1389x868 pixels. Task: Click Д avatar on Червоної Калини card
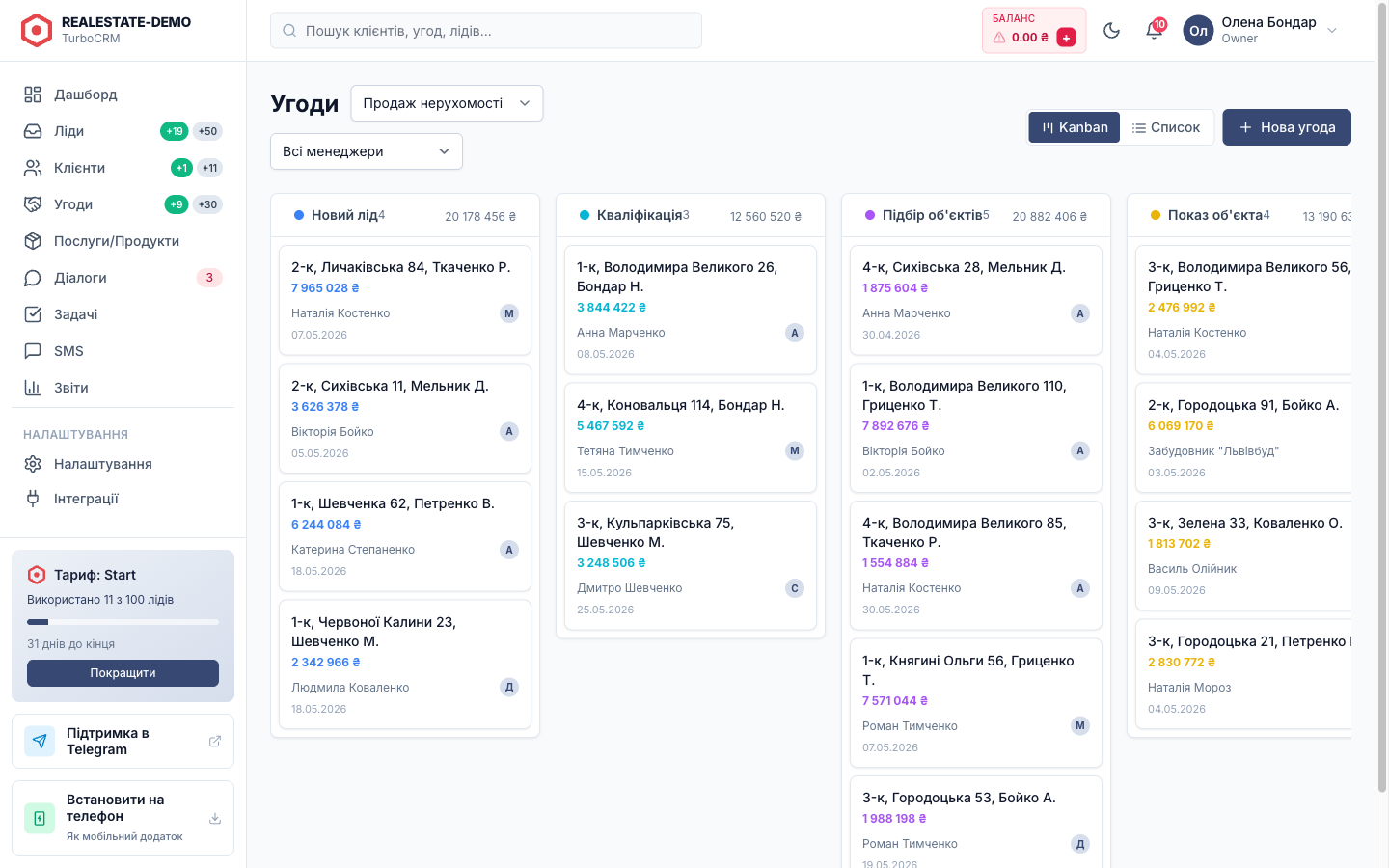tap(509, 688)
